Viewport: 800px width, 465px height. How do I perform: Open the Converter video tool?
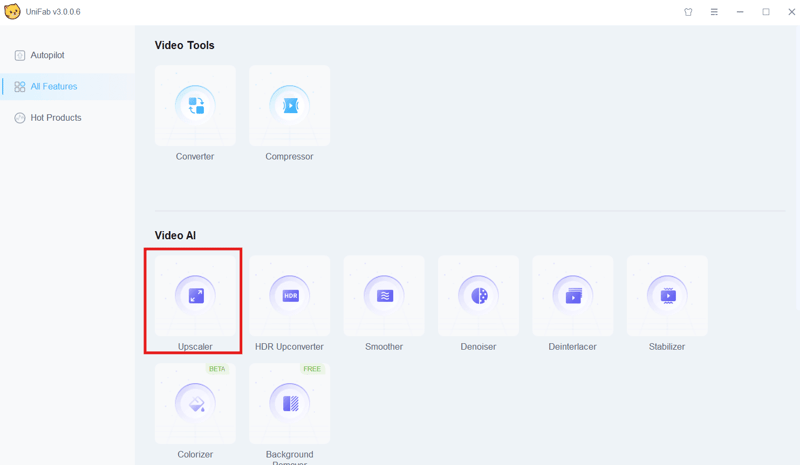(x=195, y=105)
